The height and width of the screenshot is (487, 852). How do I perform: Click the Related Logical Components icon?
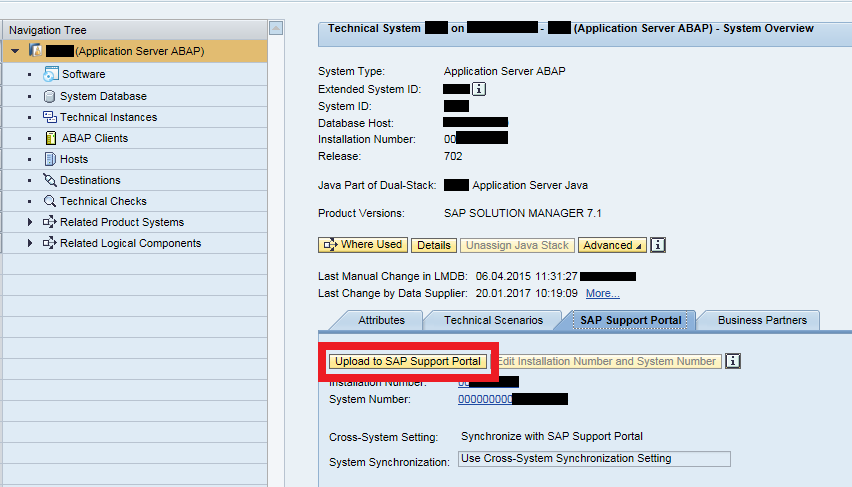pos(49,243)
